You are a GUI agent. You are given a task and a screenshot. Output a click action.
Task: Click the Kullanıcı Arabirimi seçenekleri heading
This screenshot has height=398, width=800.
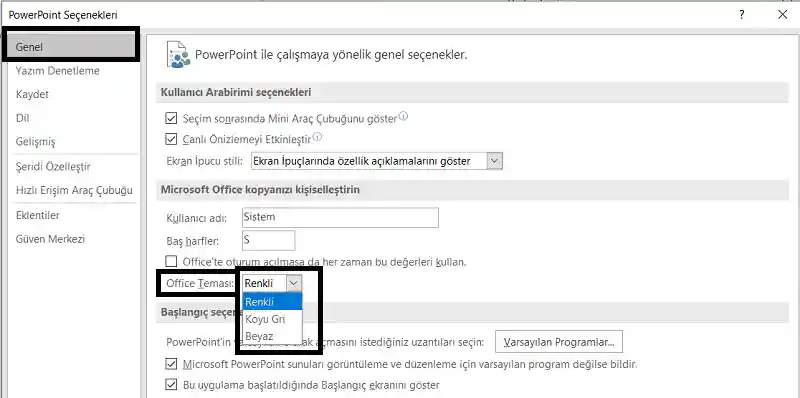[236, 92]
